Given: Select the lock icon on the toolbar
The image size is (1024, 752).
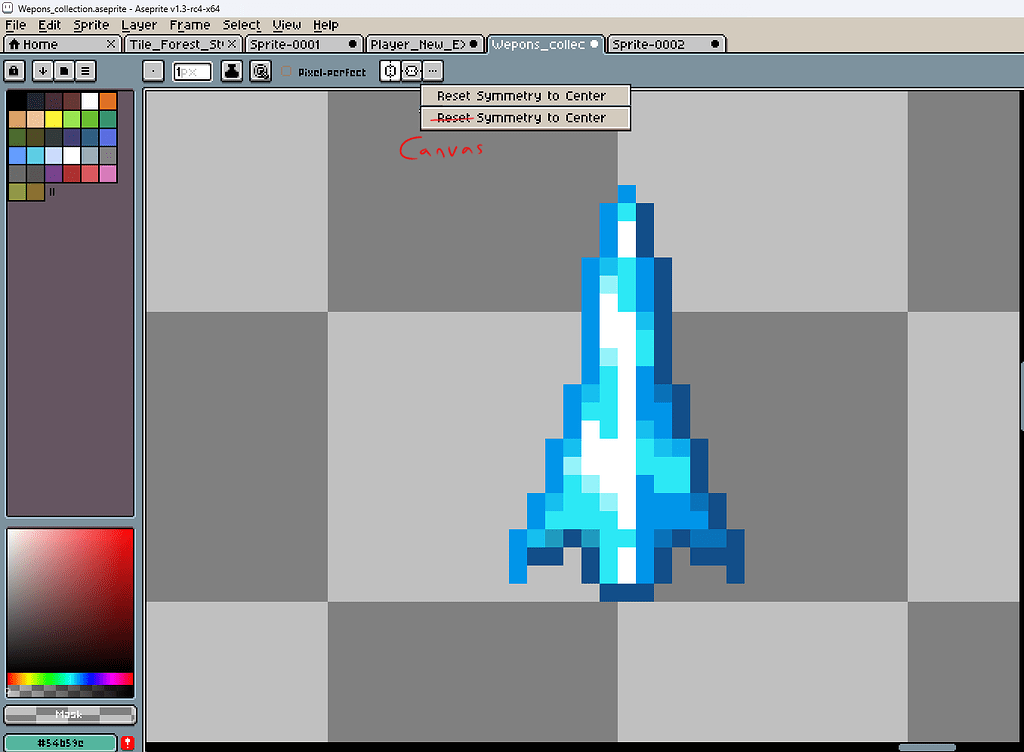Looking at the screenshot, I should (14, 71).
